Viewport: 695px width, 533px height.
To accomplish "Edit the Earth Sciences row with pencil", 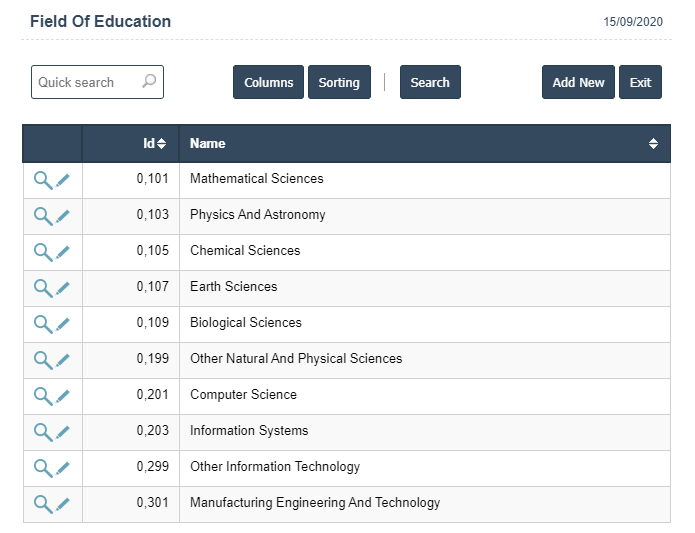I will point(63,288).
